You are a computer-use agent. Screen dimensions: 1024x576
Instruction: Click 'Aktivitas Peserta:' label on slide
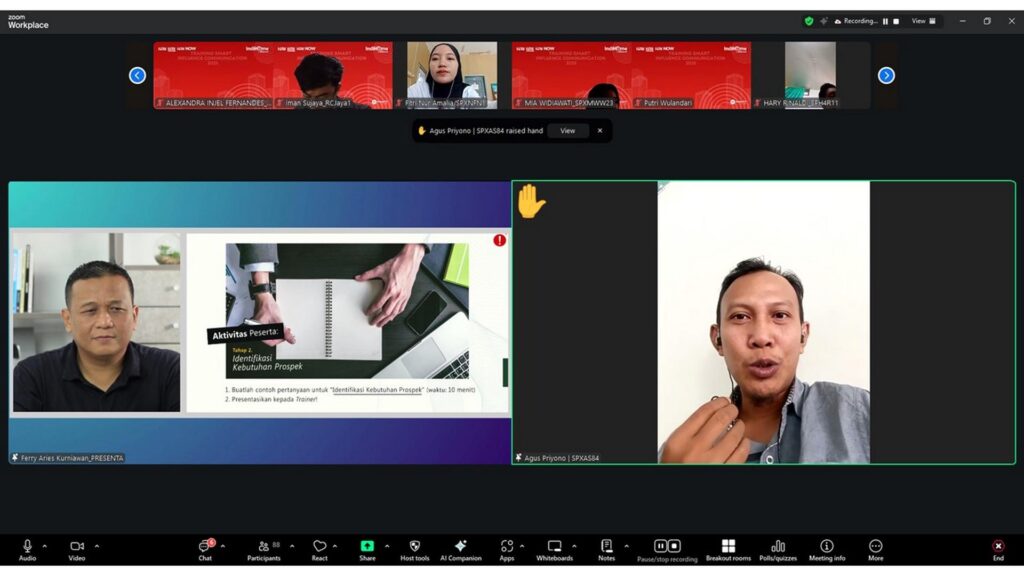(245, 334)
